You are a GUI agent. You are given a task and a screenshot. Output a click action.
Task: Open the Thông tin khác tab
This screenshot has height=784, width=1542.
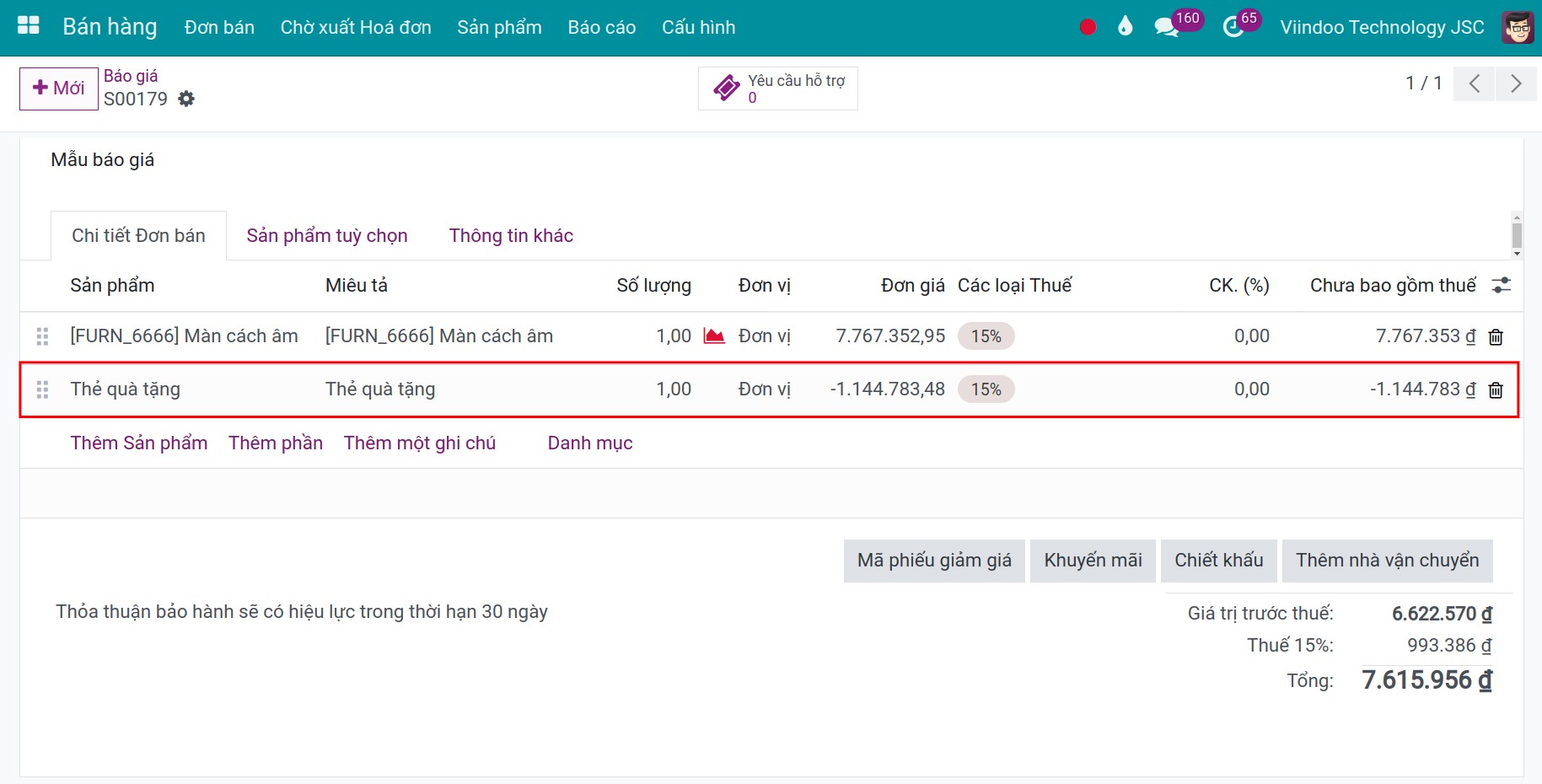(511, 235)
